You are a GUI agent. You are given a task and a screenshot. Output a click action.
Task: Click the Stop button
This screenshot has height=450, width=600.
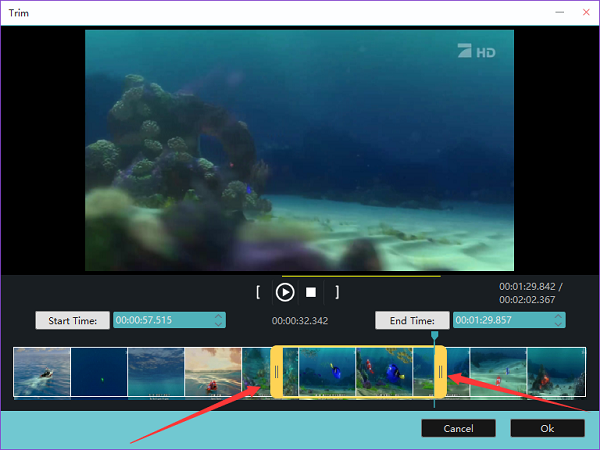click(x=311, y=292)
